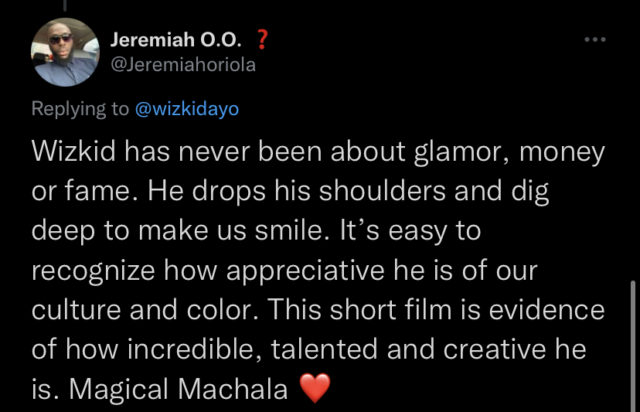
Task: Select the 'Magical Machala' text
Action: (179, 389)
